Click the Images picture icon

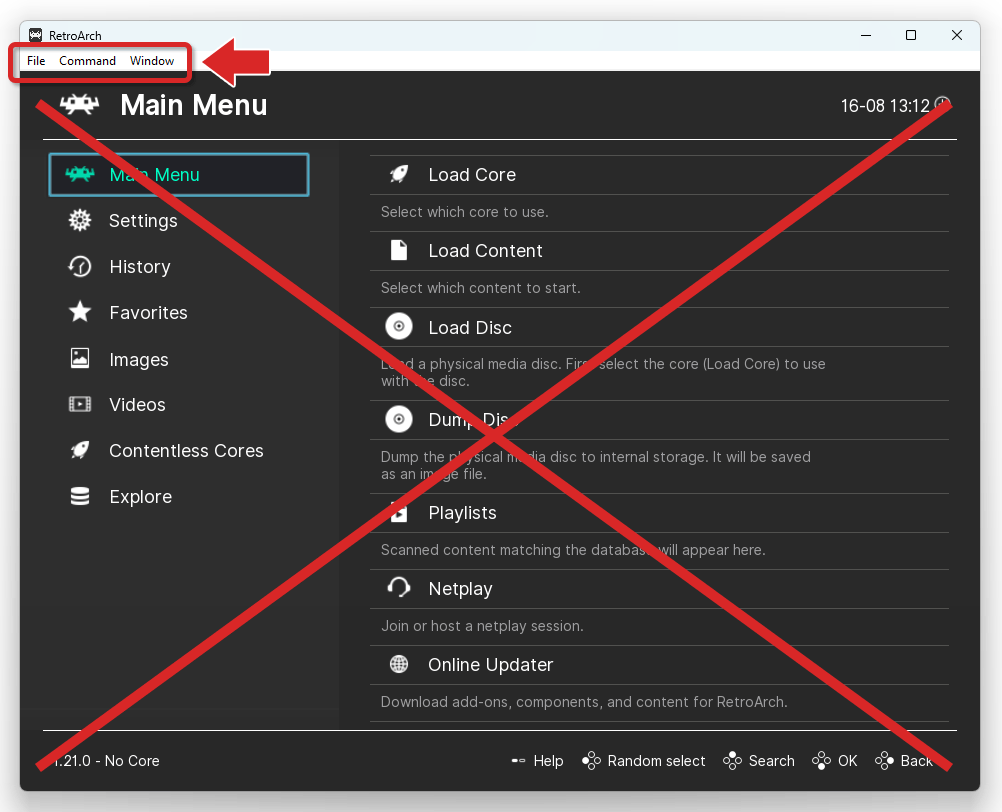click(x=80, y=358)
